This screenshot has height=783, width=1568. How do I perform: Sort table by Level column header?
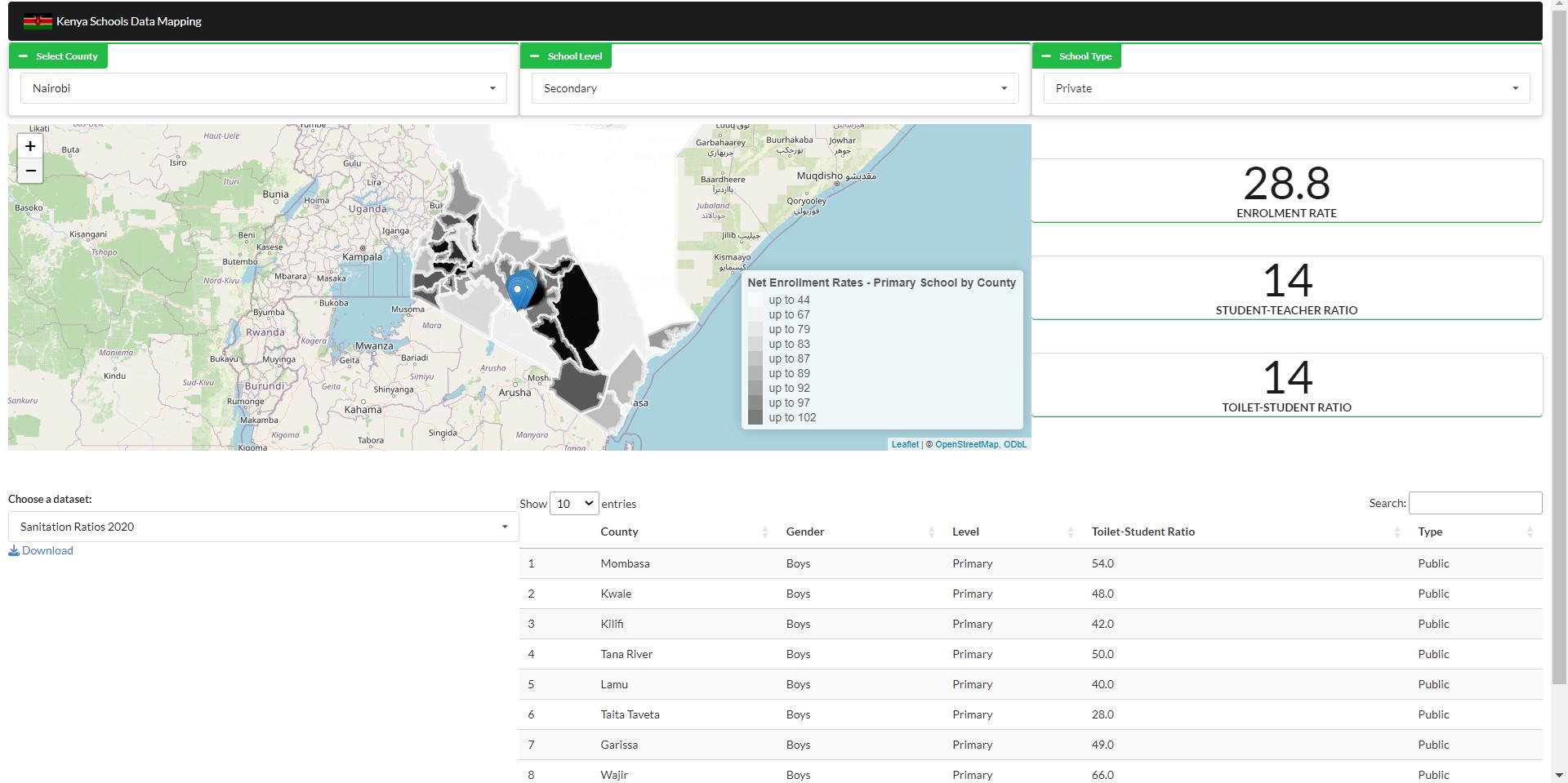(x=965, y=532)
